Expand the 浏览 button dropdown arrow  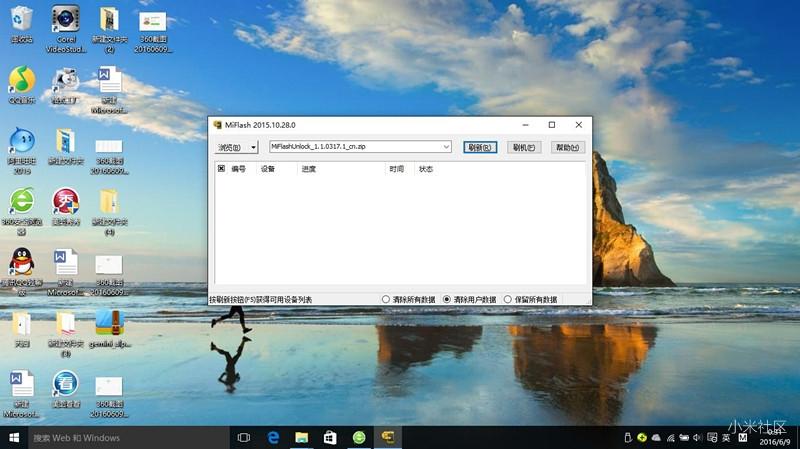[254, 147]
